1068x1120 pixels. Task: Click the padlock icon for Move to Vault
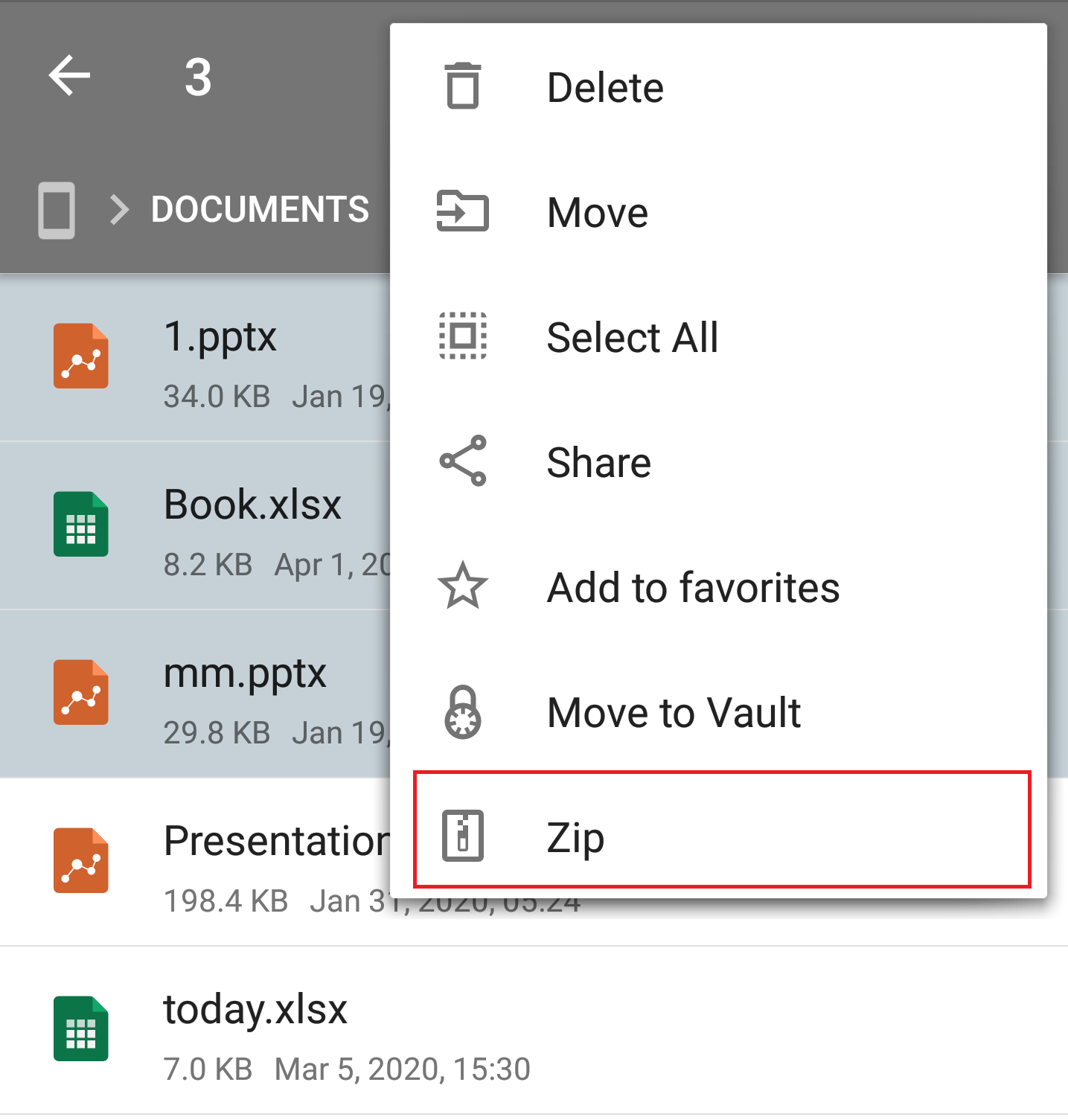coord(461,712)
